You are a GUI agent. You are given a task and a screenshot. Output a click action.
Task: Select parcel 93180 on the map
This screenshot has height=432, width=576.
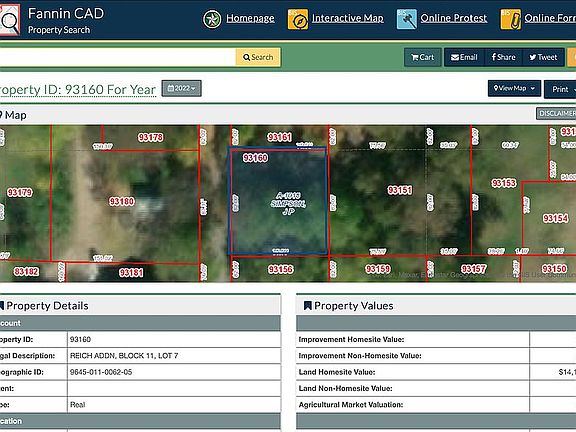click(122, 201)
